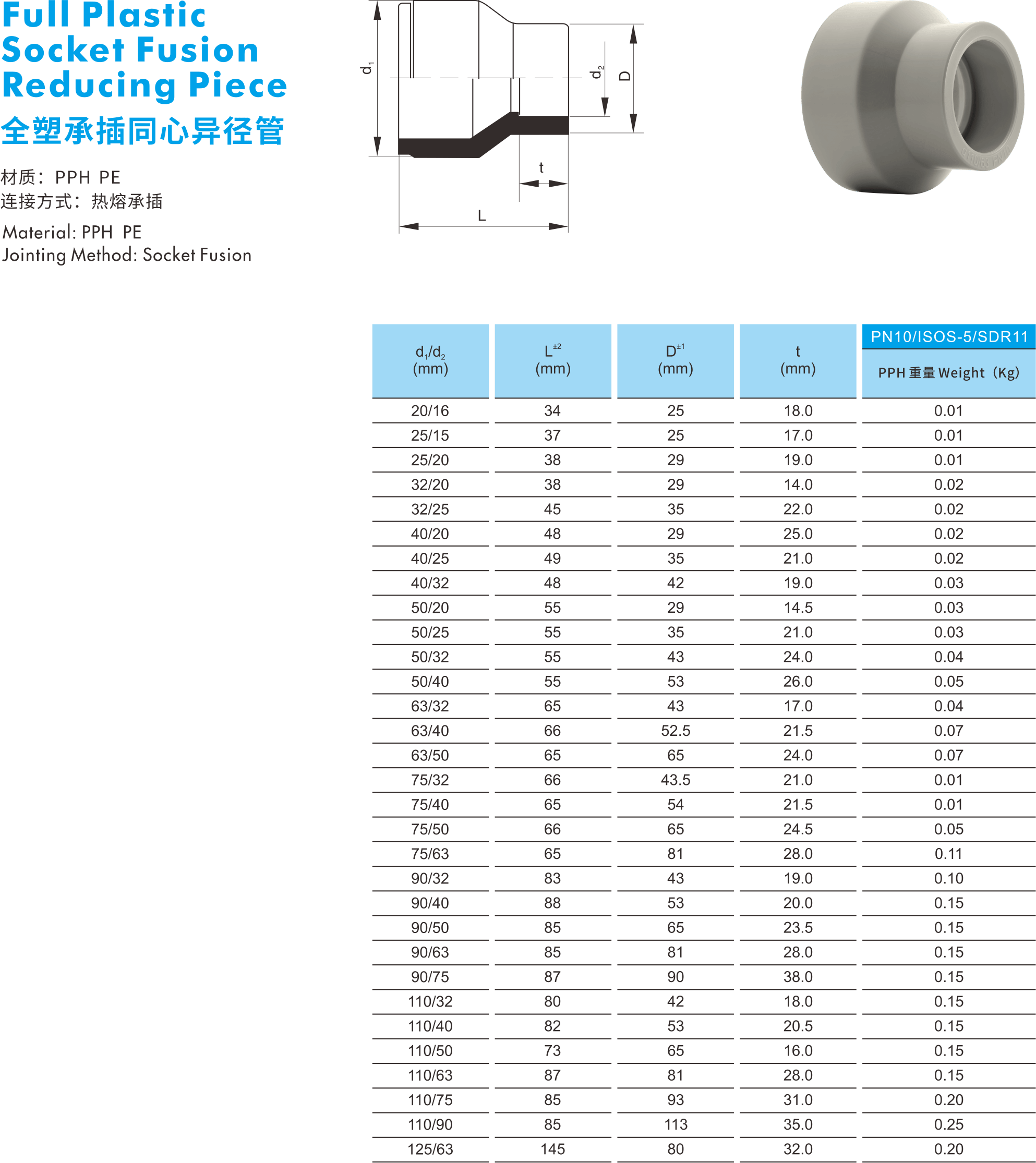This screenshot has width=1036, height=1163.
Task: Click the 110/90 size row cell
Action: [x=430, y=1124]
